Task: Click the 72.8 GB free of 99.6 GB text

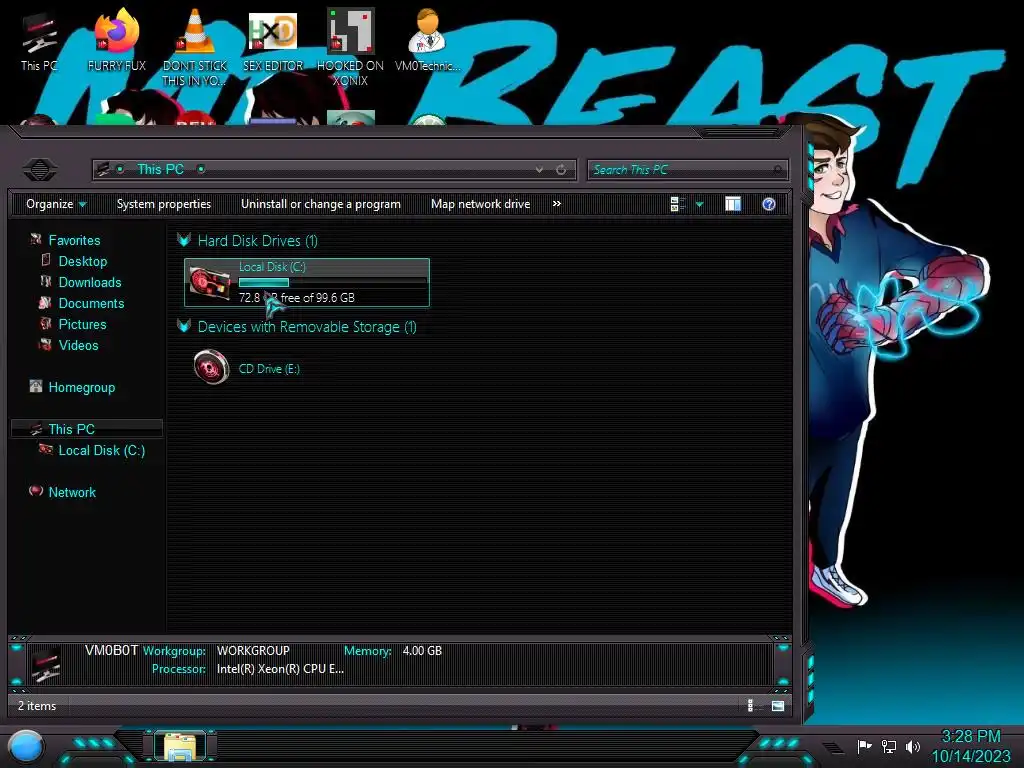Action: point(297,298)
